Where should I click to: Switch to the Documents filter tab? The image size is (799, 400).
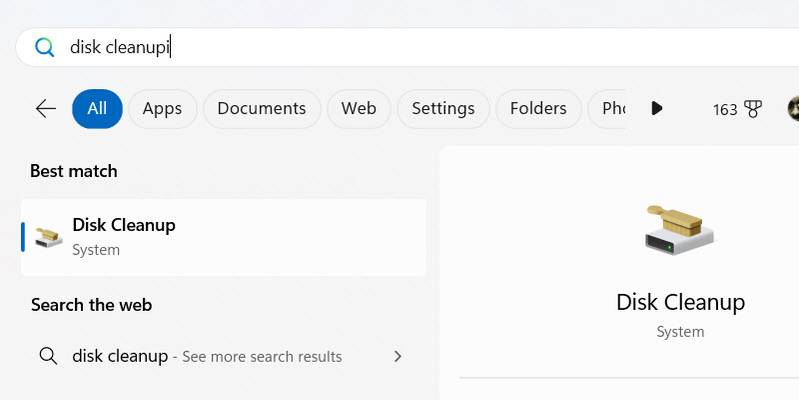click(x=261, y=108)
